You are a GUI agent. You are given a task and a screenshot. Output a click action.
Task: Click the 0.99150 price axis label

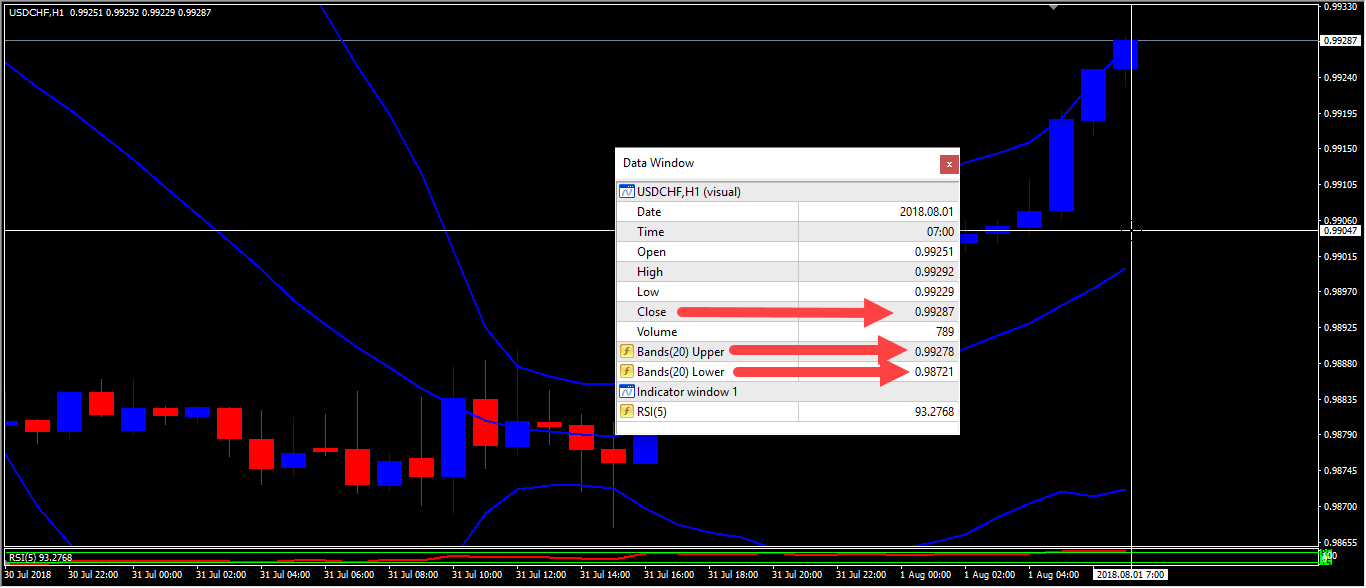click(1340, 149)
